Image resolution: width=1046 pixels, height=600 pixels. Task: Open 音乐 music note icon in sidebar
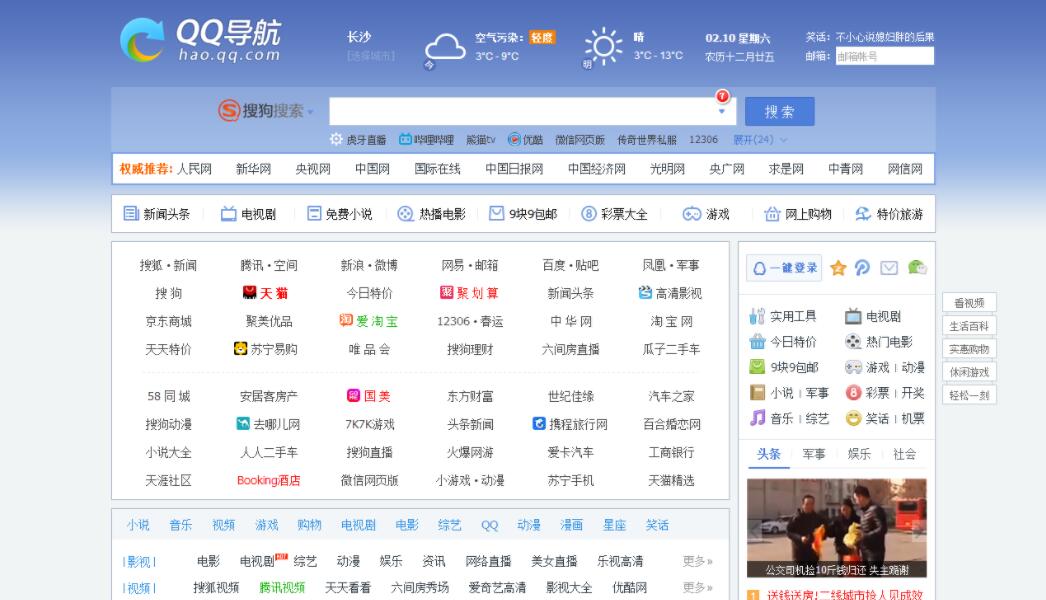click(757, 418)
